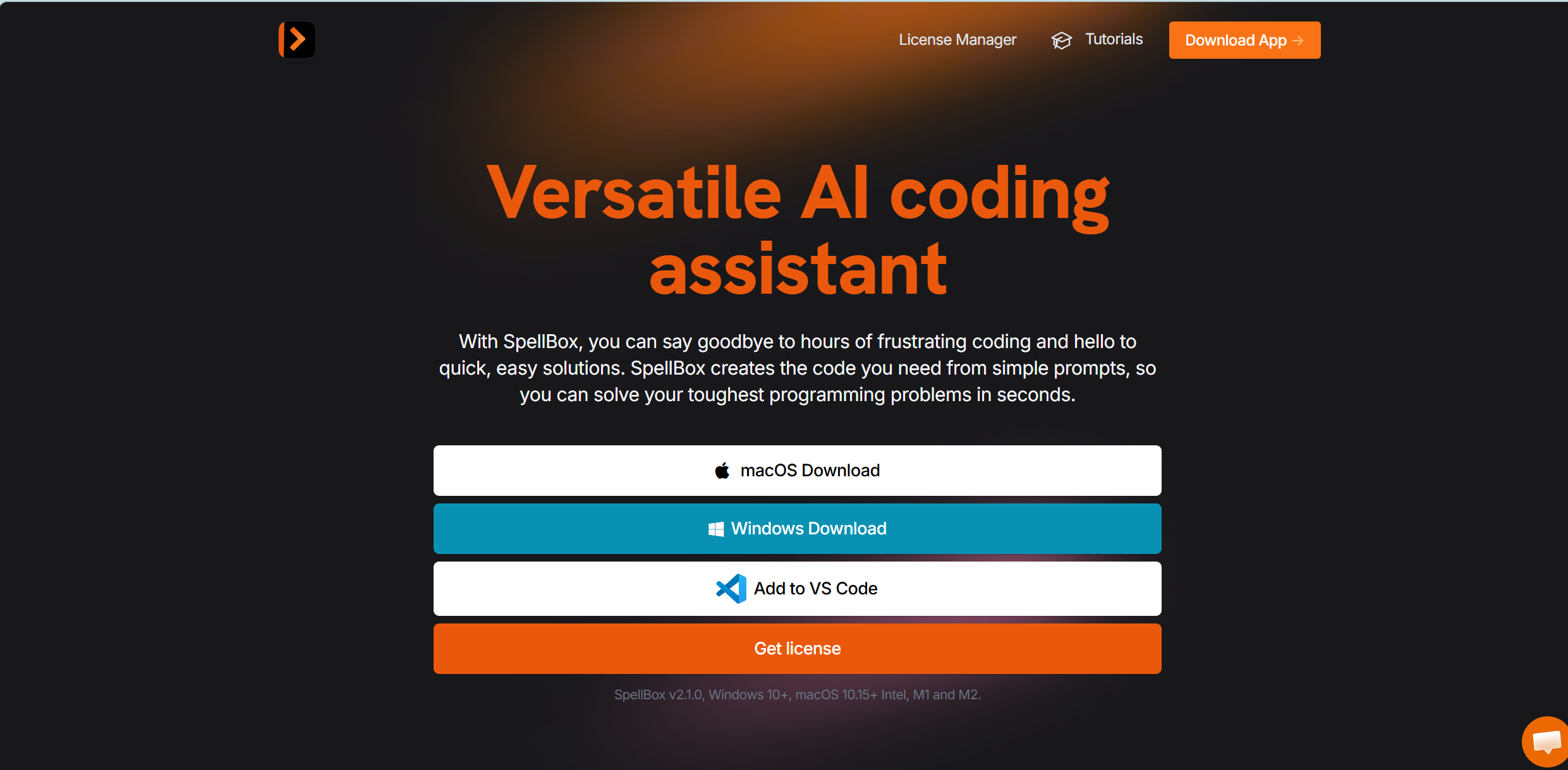The width and height of the screenshot is (1568, 770).
Task: Open the chat support bubble
Action: (1546, 742)
